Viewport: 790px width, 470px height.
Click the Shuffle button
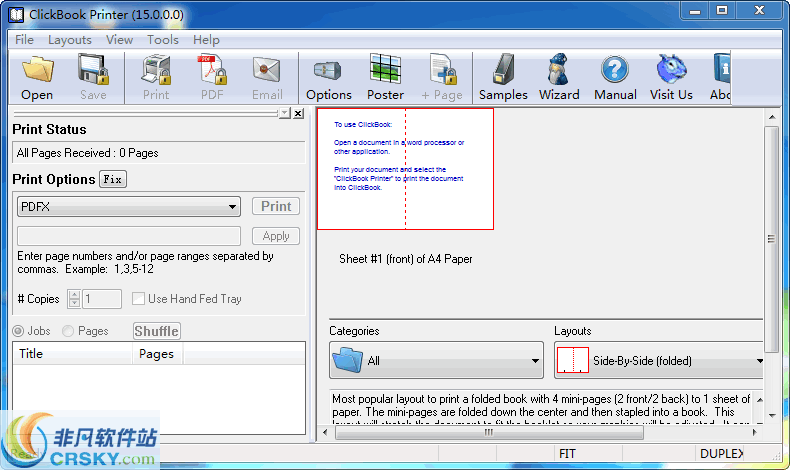[157, 331]
